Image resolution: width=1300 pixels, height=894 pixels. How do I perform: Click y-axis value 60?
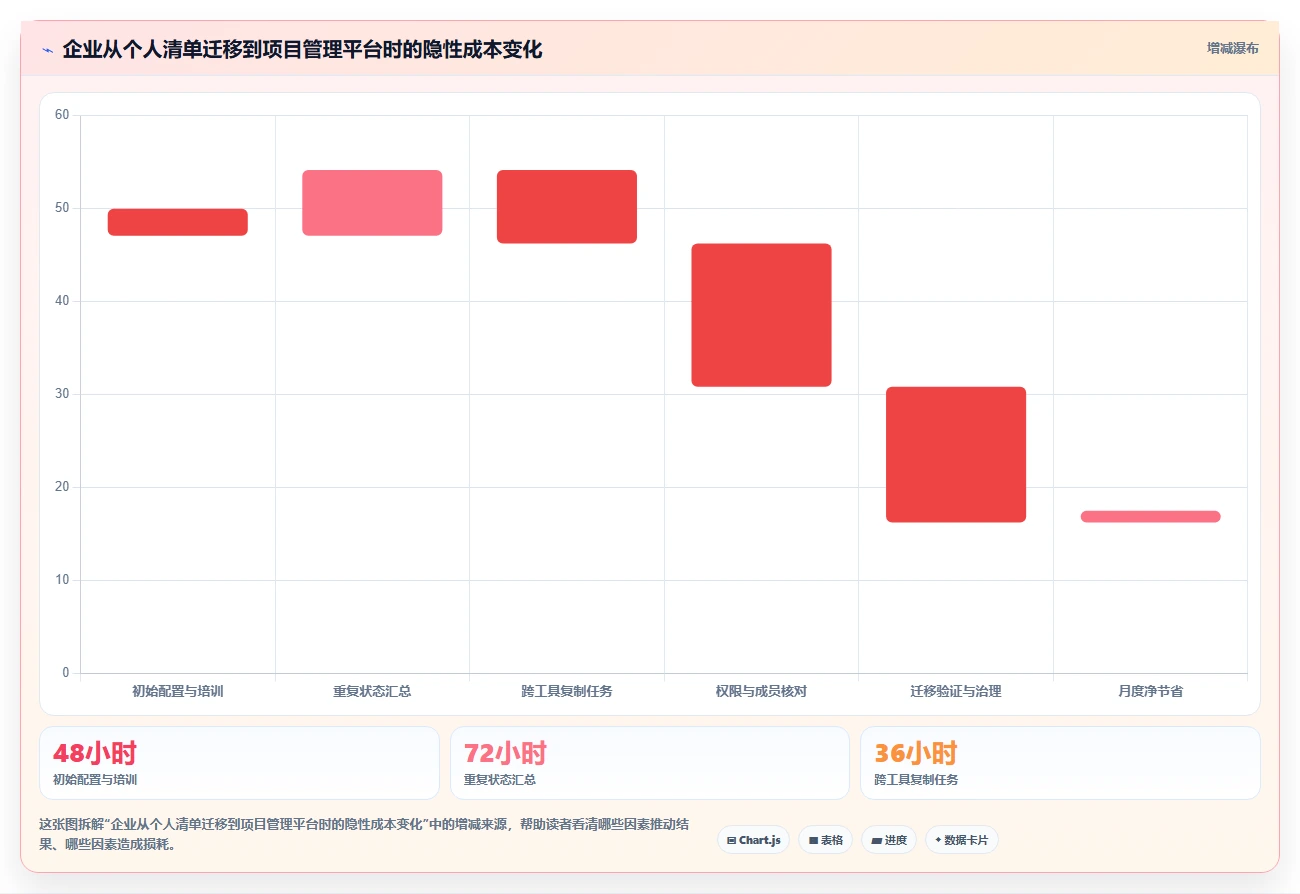pyautogui.click(x=62, y=115)
